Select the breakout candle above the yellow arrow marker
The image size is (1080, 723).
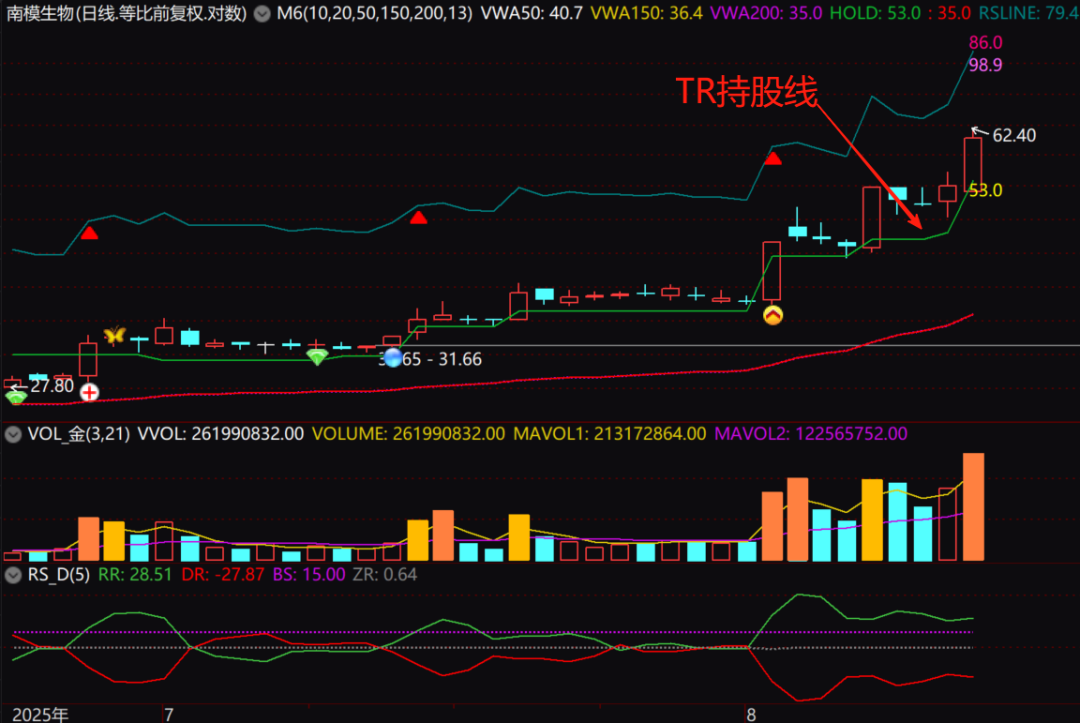[771, 271]
